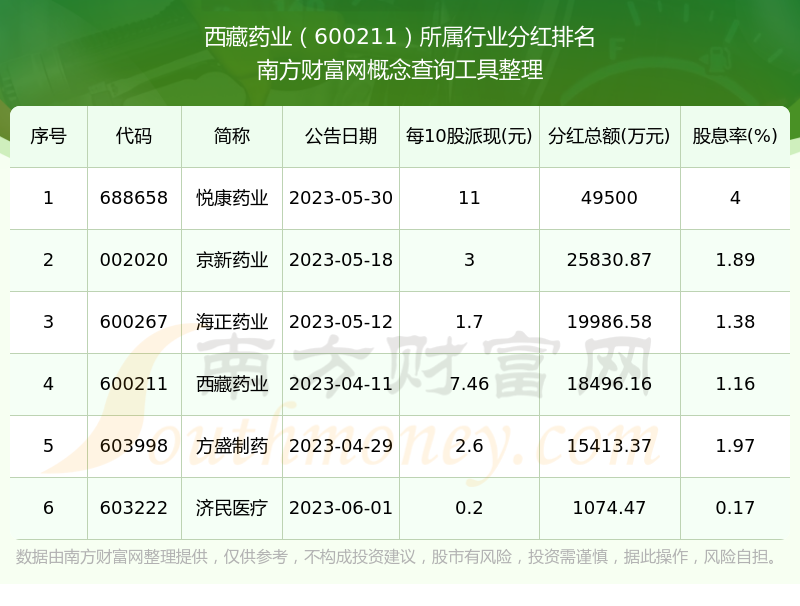
Task: Select stock code 600211 in table
Action: tap(134, 384)
